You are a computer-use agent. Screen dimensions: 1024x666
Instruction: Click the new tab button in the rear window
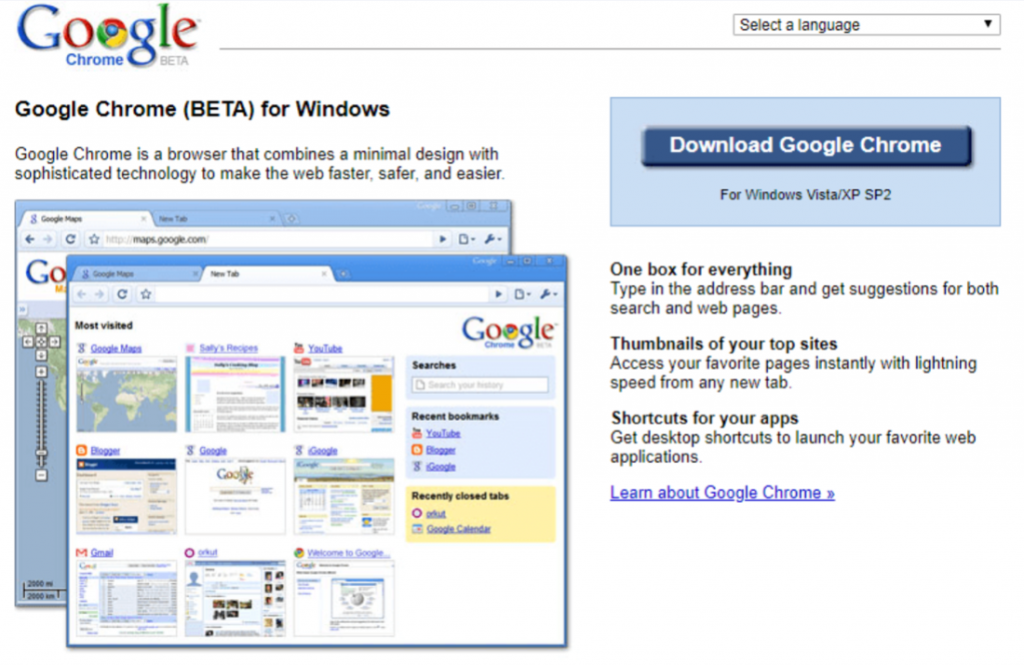click(292, 219)
